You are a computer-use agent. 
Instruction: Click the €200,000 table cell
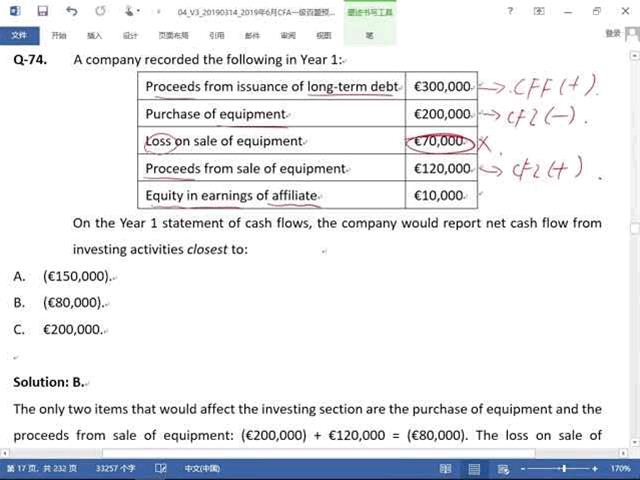click(x=442, y=113)
